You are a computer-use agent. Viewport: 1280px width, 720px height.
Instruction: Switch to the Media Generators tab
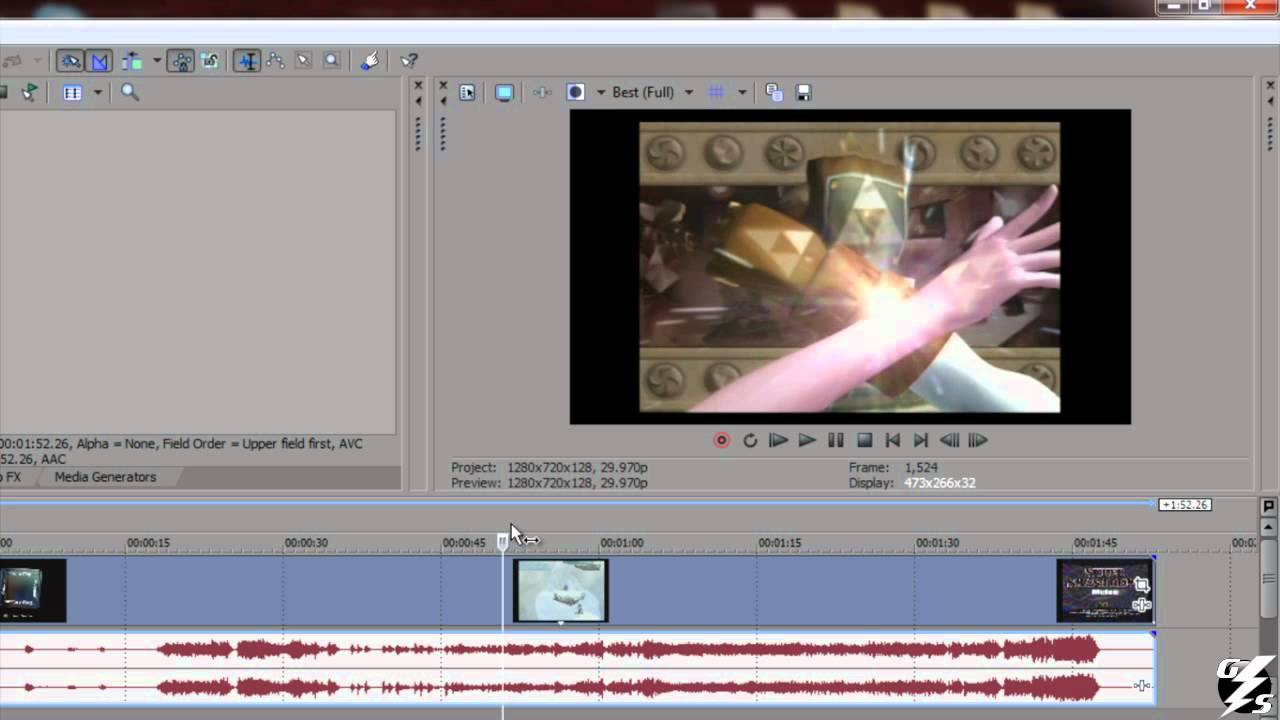coord(105,477)
